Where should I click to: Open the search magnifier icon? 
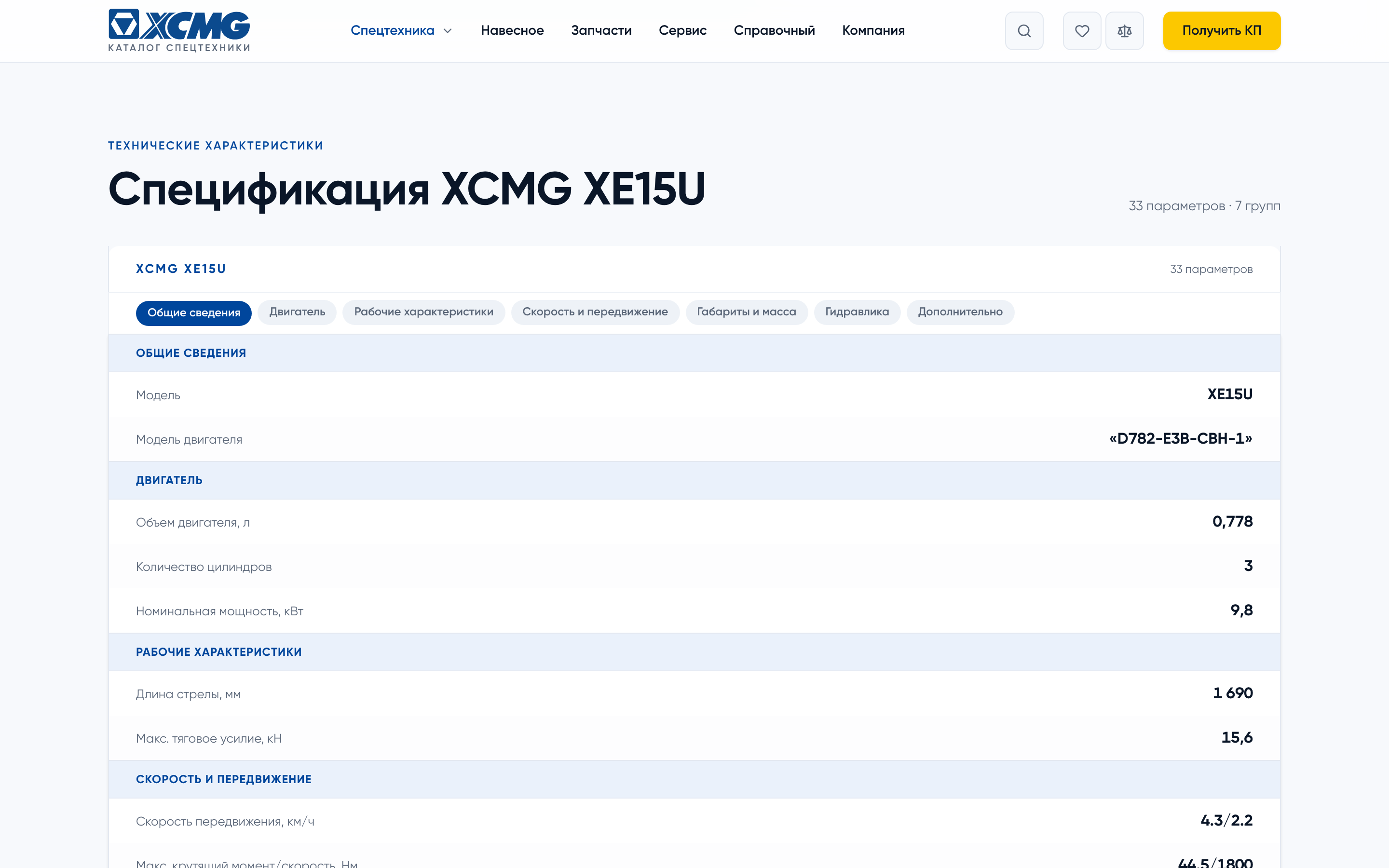coord(1024,31)
